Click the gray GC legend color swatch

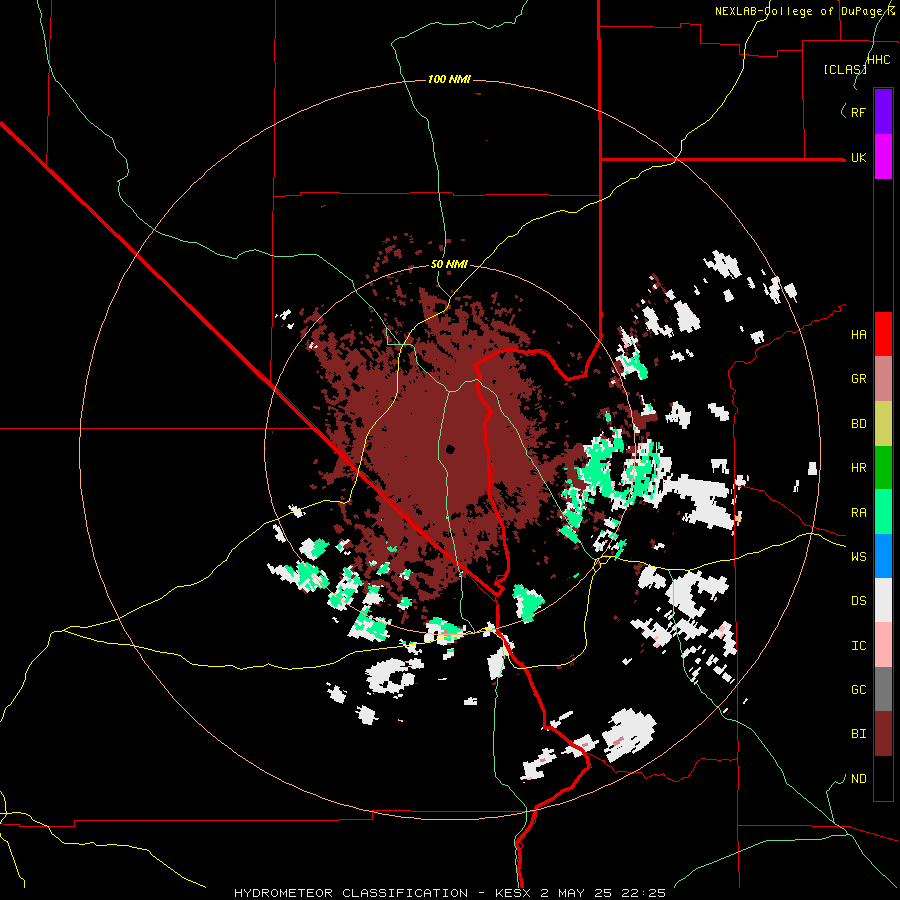883,689
